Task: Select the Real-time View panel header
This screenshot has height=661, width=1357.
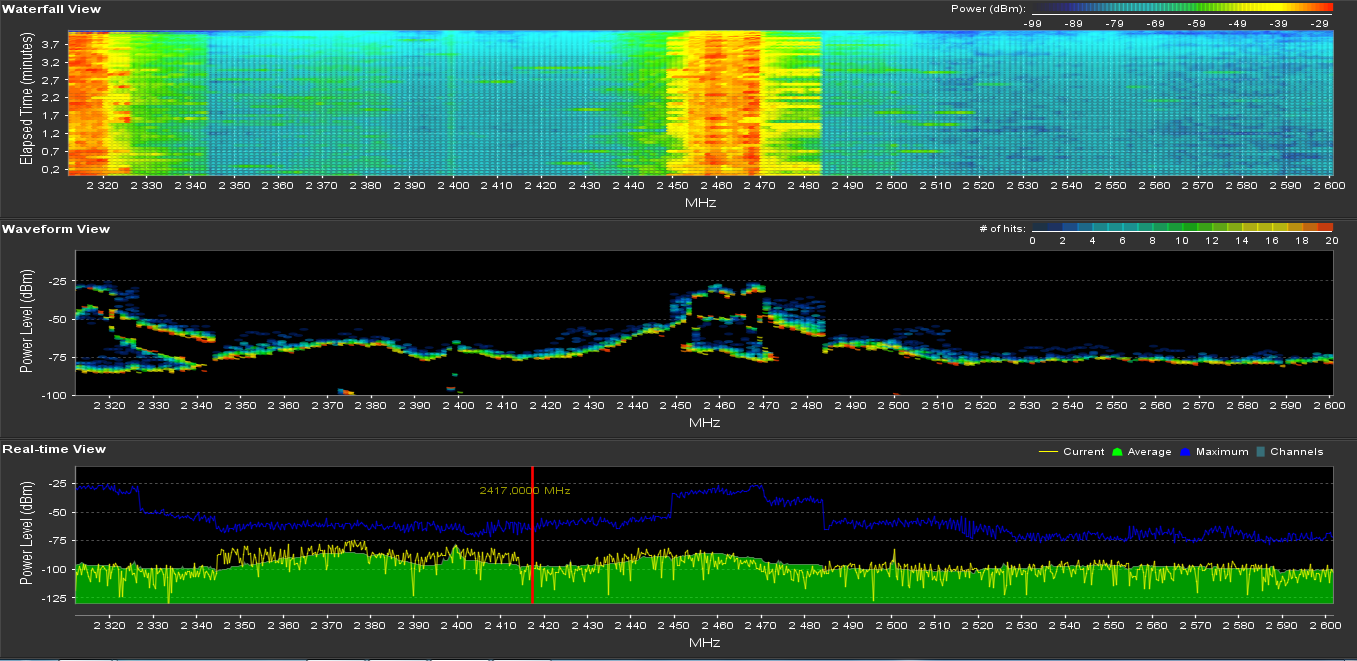Action: point(54,449)
